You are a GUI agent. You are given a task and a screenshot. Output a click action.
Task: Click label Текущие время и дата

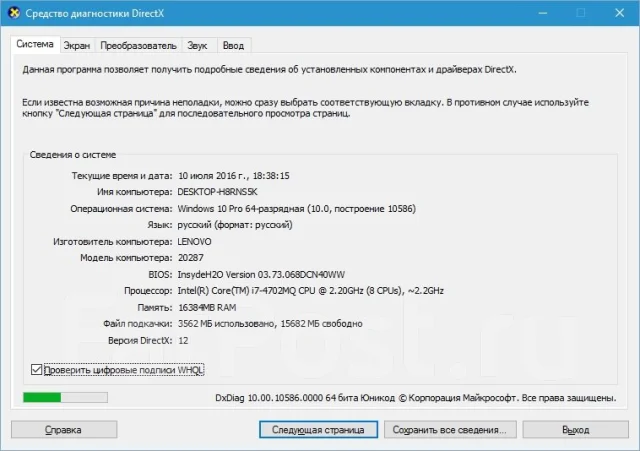pyautogui.click(x=122, y=176)
